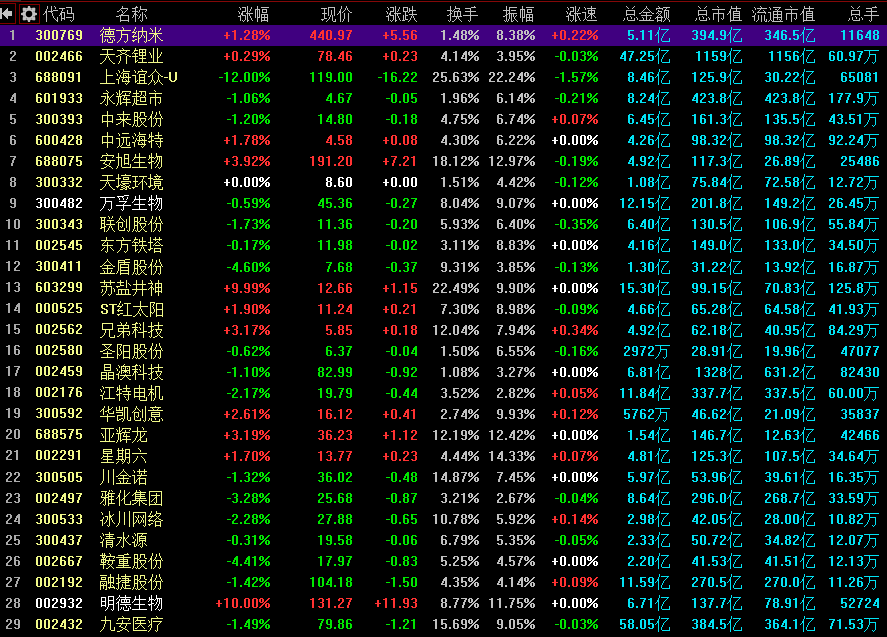Sort by 名称 column header
This screenshot has width=887, height=637.
coord(131,14)
